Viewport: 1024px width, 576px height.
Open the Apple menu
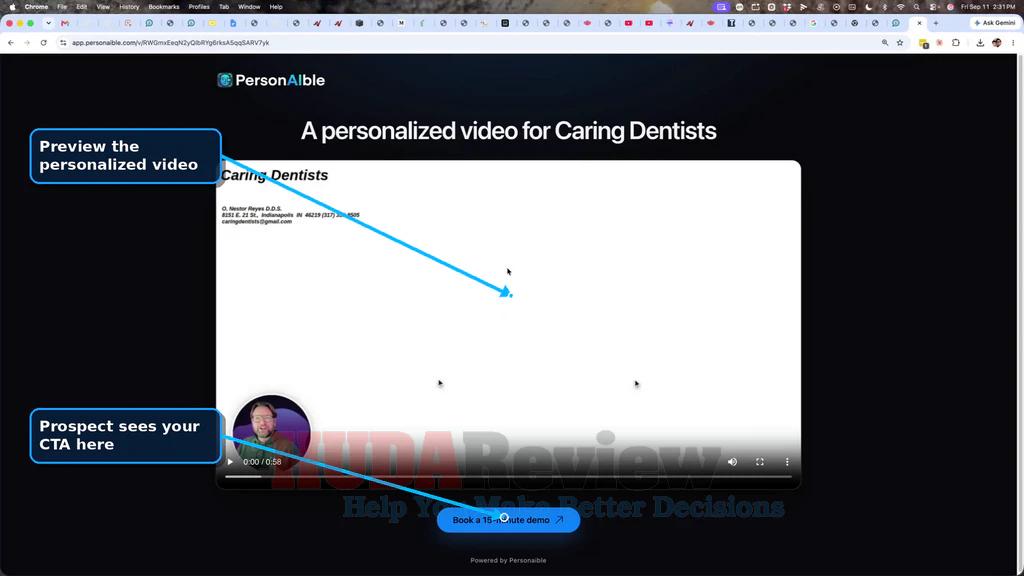click(x=12, y=7)
